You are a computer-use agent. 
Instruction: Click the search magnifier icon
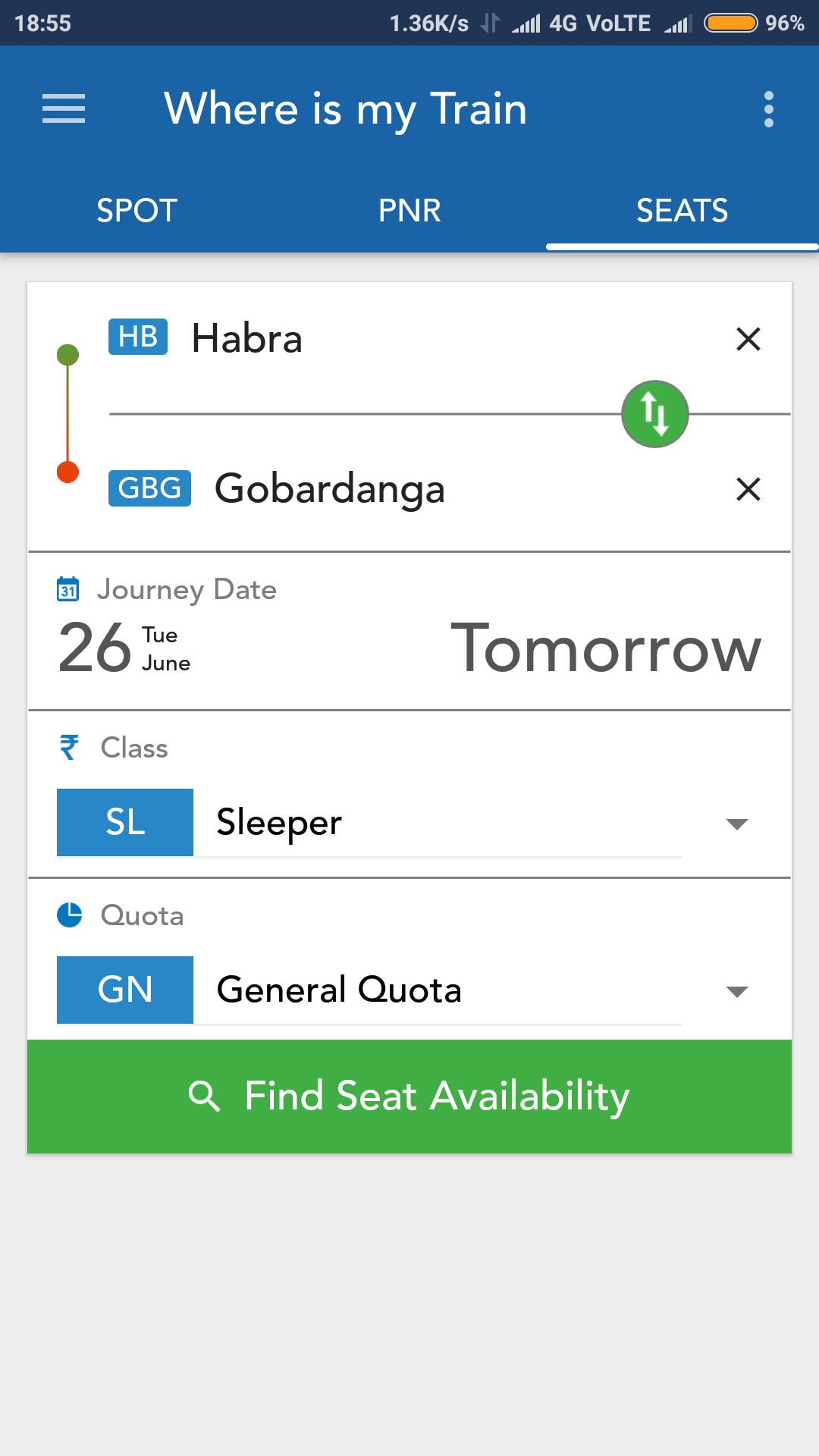[x=204, y=1097]
